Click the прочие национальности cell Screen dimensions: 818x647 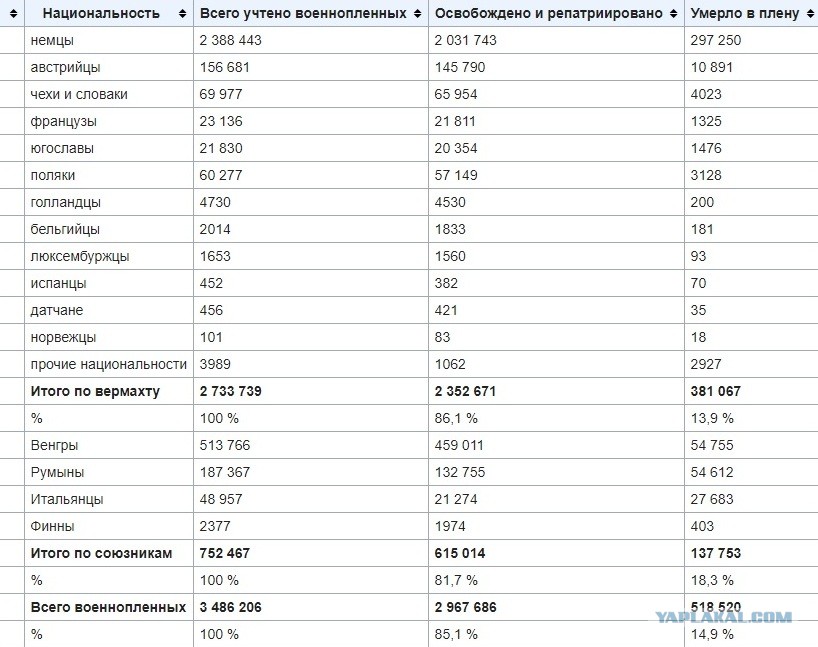pos(109,364)
